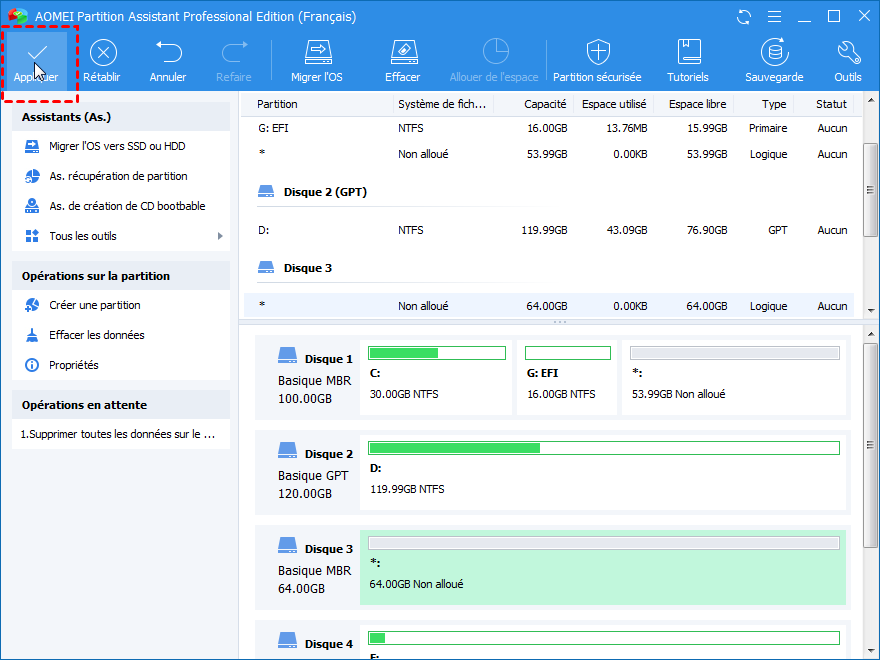Select the pending operation Supprimer toutes les données
This screenshot has height=660, width=880.
[118, 435]
